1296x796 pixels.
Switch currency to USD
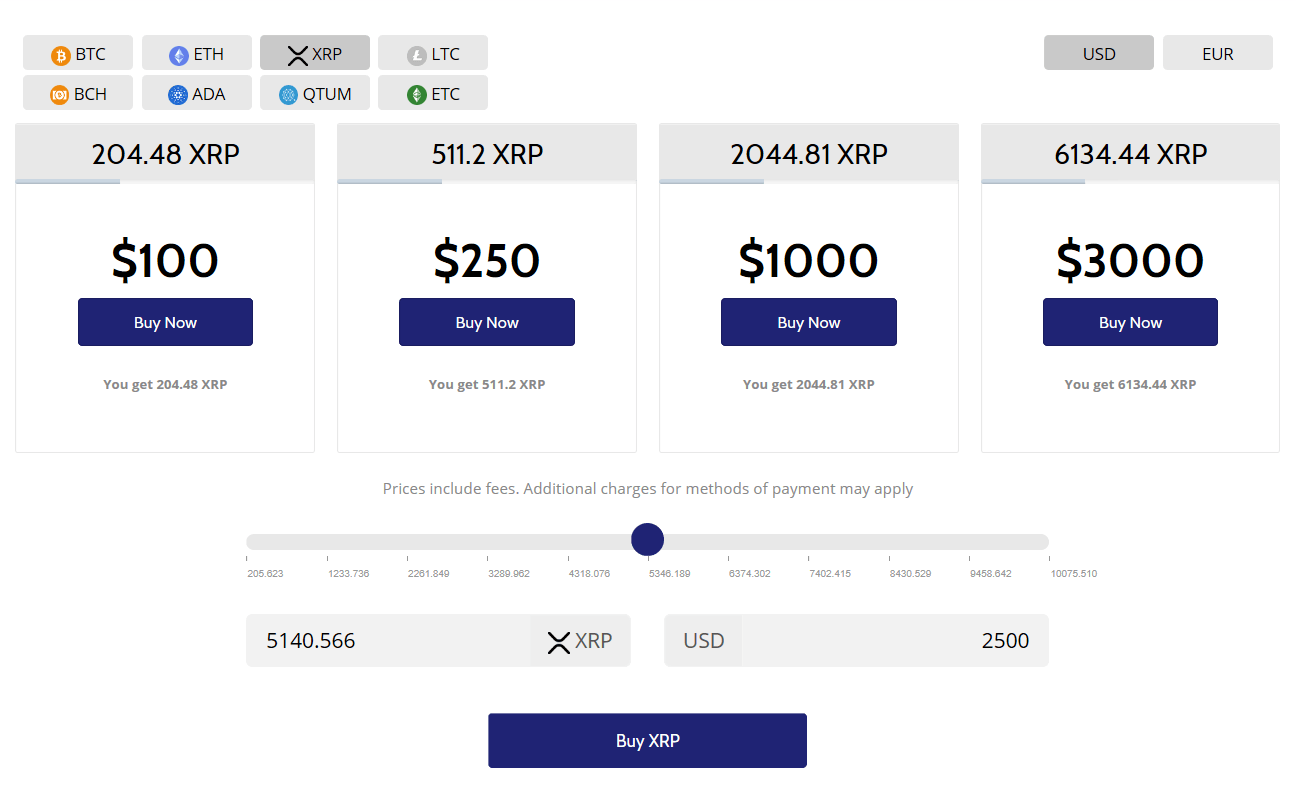coord(1098,54)
